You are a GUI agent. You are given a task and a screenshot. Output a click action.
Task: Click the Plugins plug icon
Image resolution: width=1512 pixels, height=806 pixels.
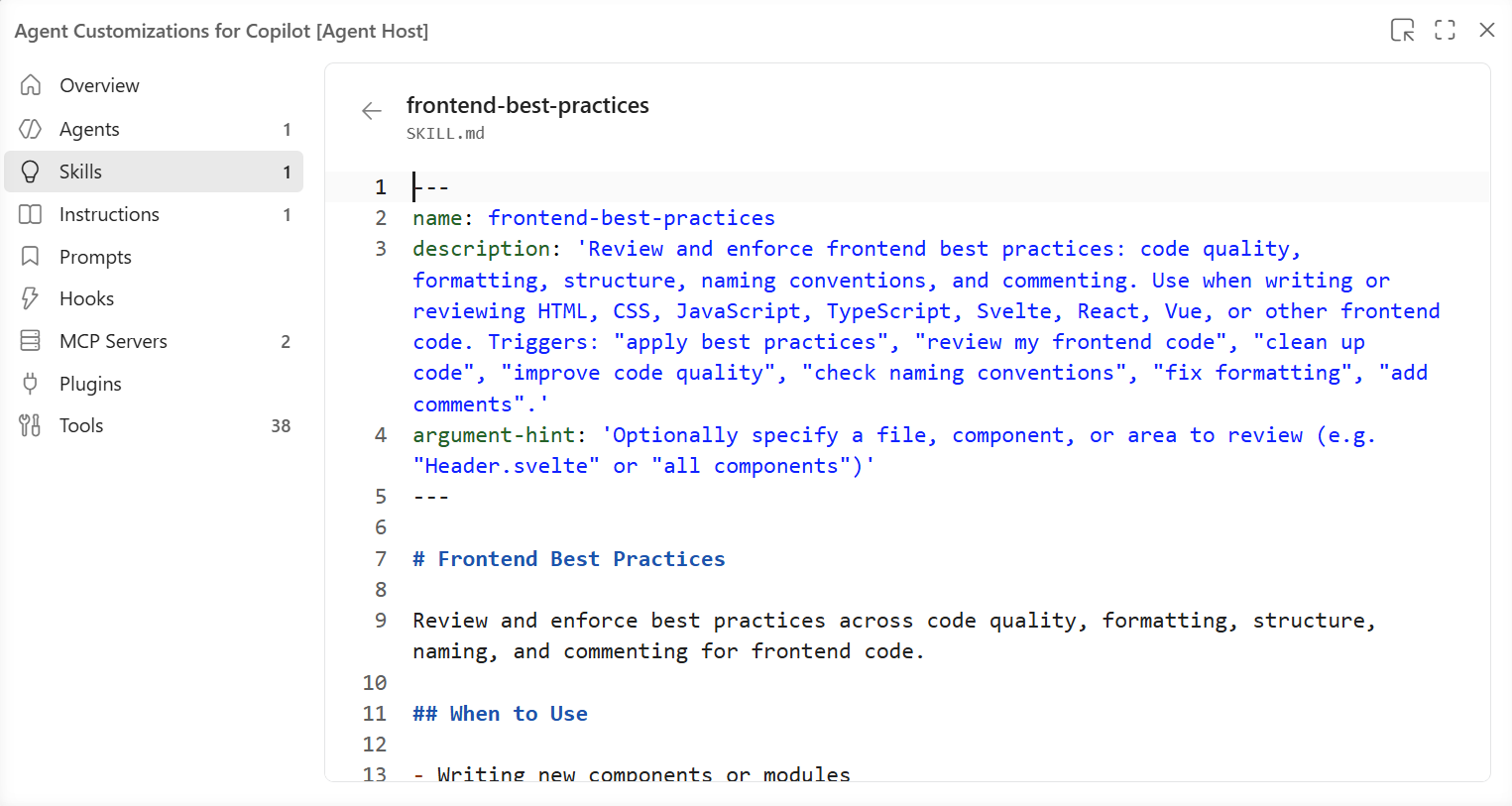(x=31, y=384)
